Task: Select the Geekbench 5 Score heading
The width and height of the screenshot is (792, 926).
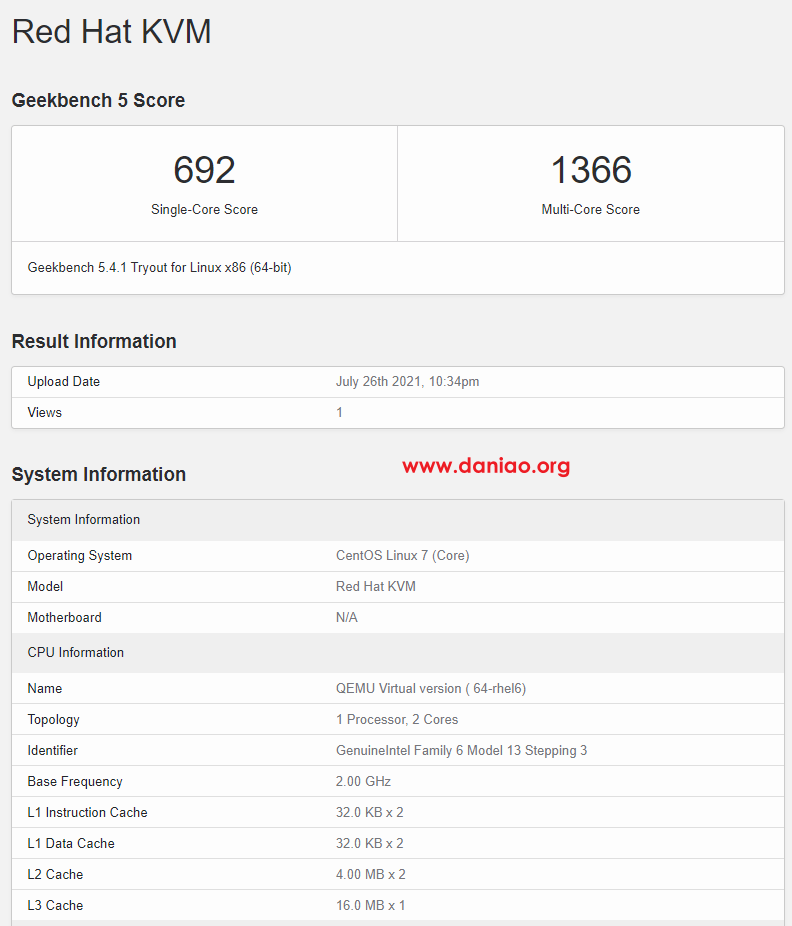Action: point(98,100)
